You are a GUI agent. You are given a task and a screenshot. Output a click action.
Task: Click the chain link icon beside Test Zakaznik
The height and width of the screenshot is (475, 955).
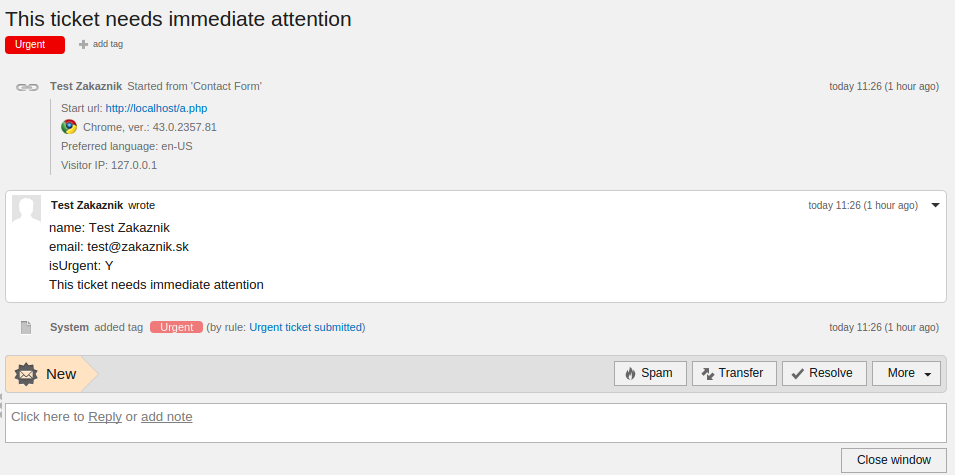[27, 87]
